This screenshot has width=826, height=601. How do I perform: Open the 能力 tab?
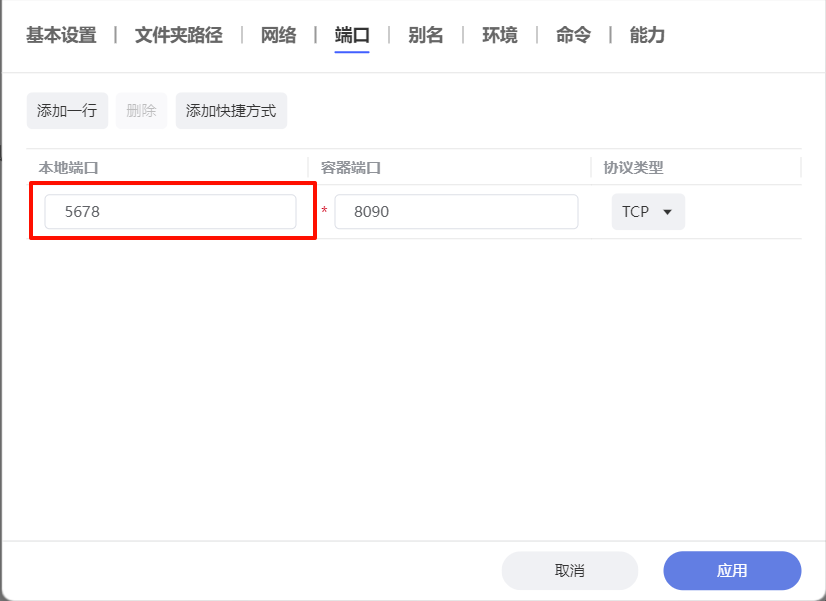pos(647,36)
